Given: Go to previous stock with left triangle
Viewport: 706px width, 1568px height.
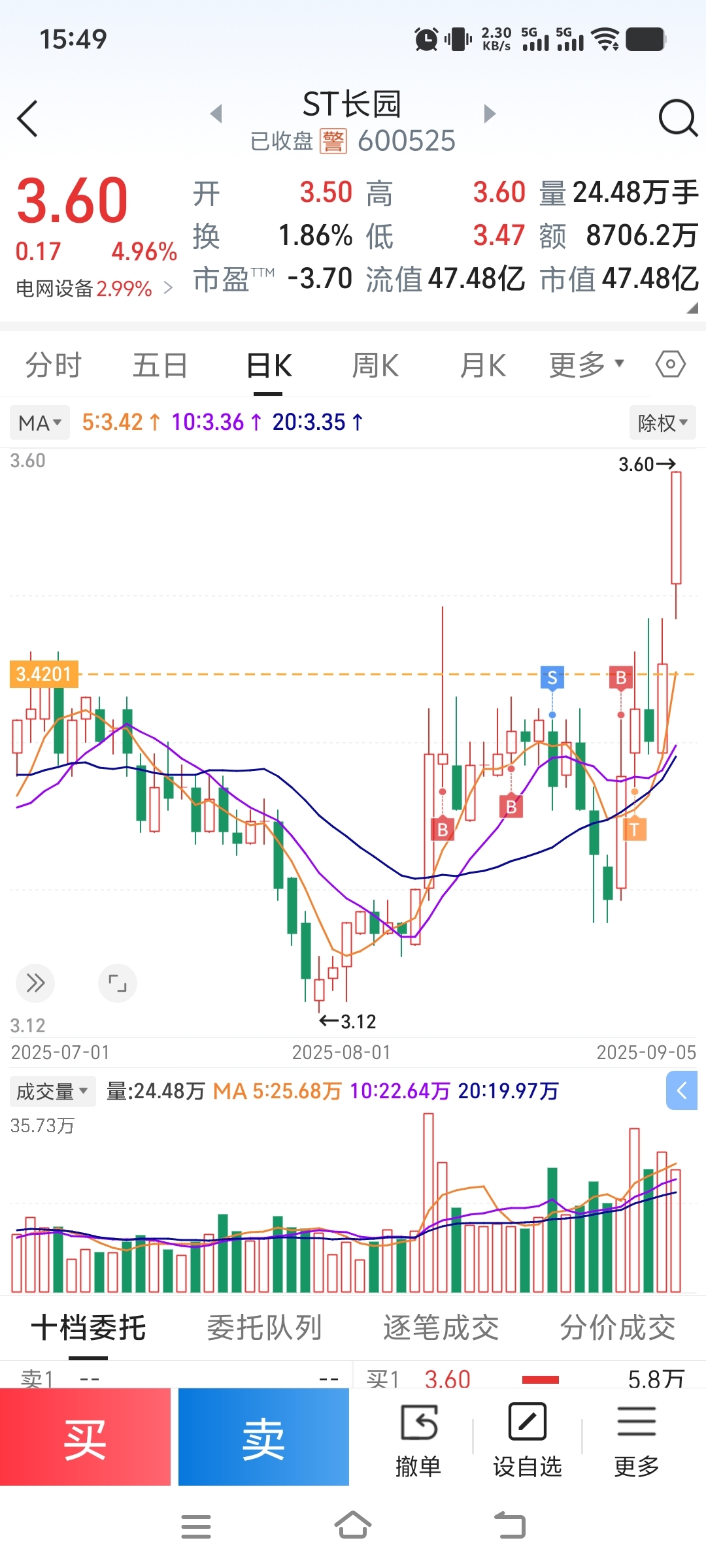Looking at the screenshot, I should tap(216, 114).
